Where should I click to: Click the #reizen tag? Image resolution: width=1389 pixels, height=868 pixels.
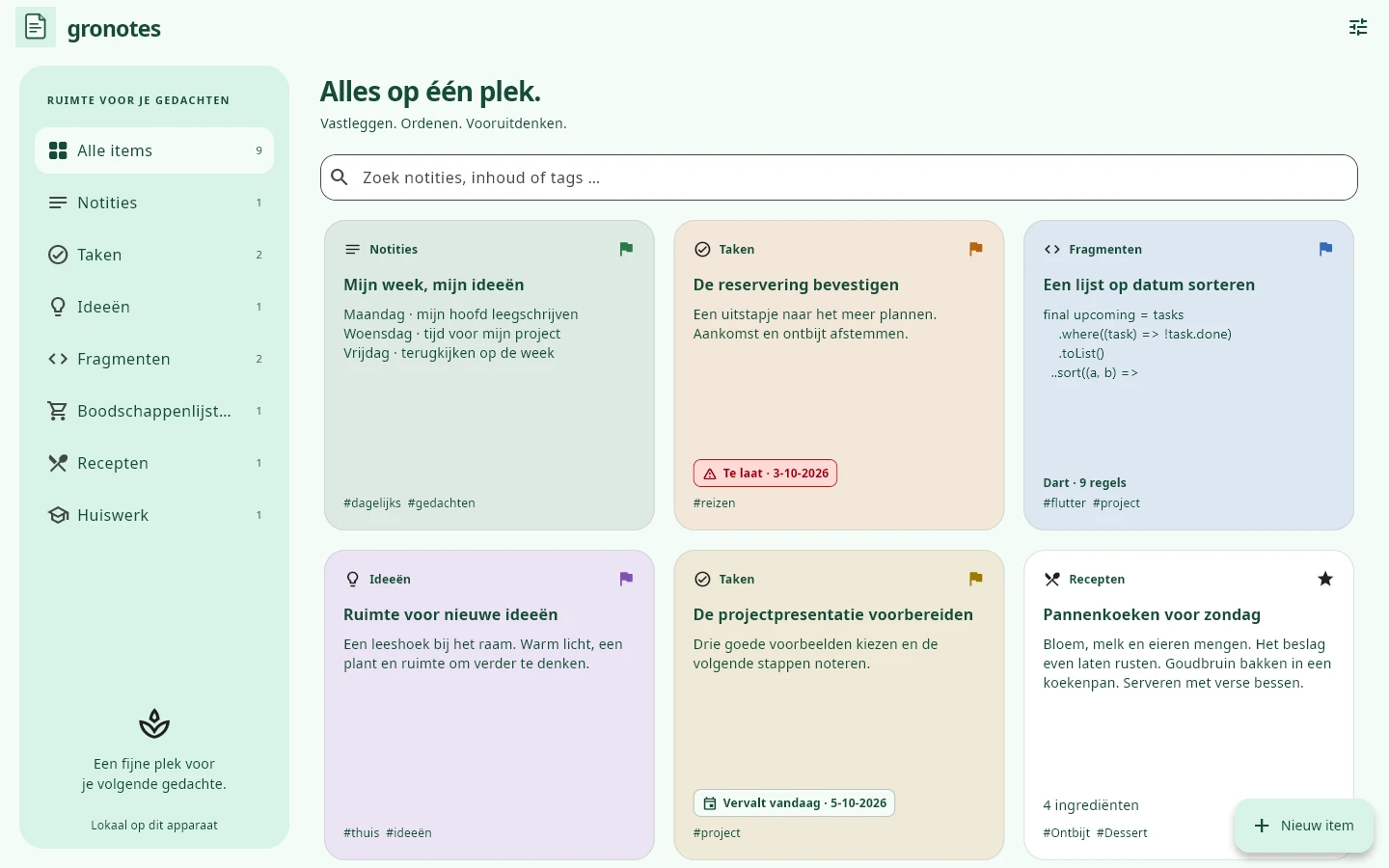point(715,503)
